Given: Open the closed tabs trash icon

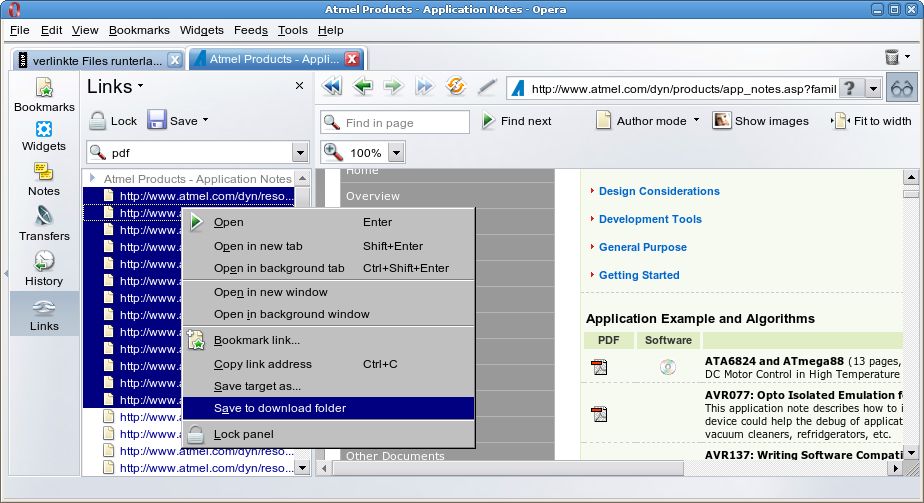Looking at the screenshot, I should [x=892, y=57].
